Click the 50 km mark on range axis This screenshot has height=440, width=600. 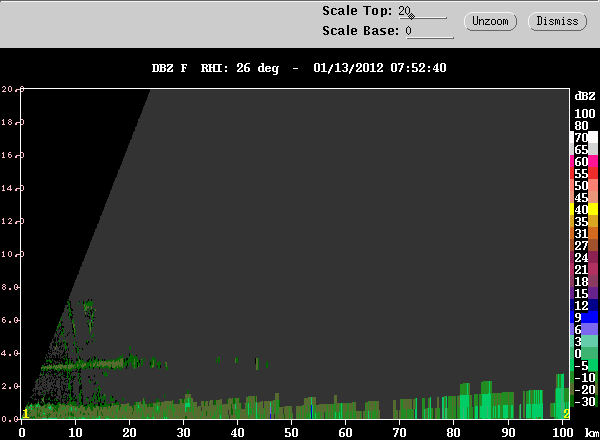tap(292, 432)
